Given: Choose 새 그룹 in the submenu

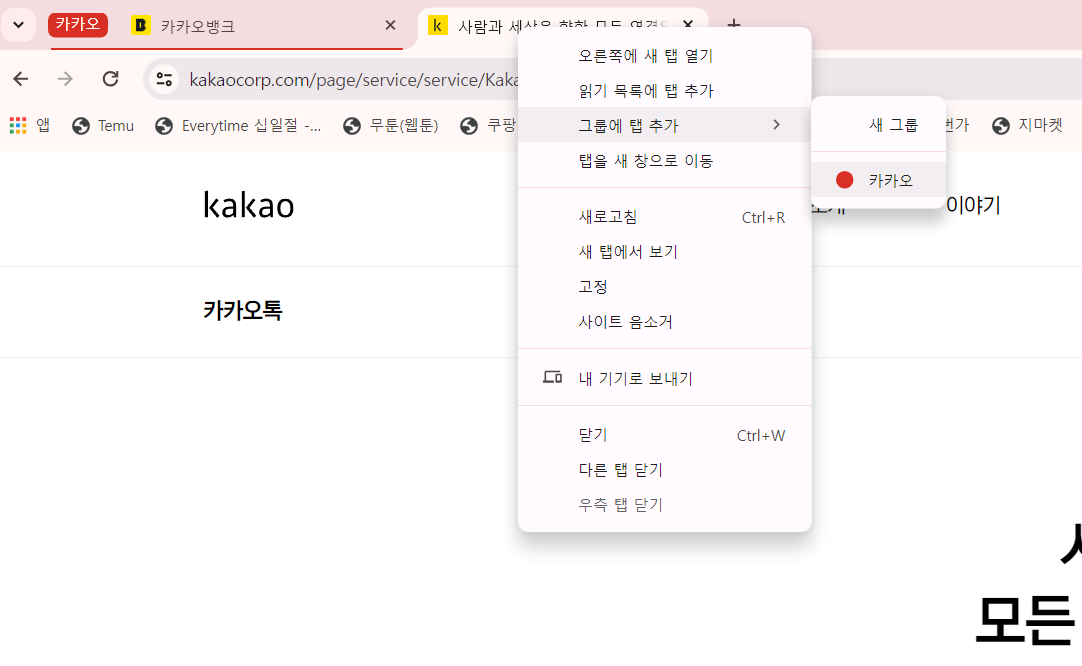Looking at the screenshot, I should (878, 125).
